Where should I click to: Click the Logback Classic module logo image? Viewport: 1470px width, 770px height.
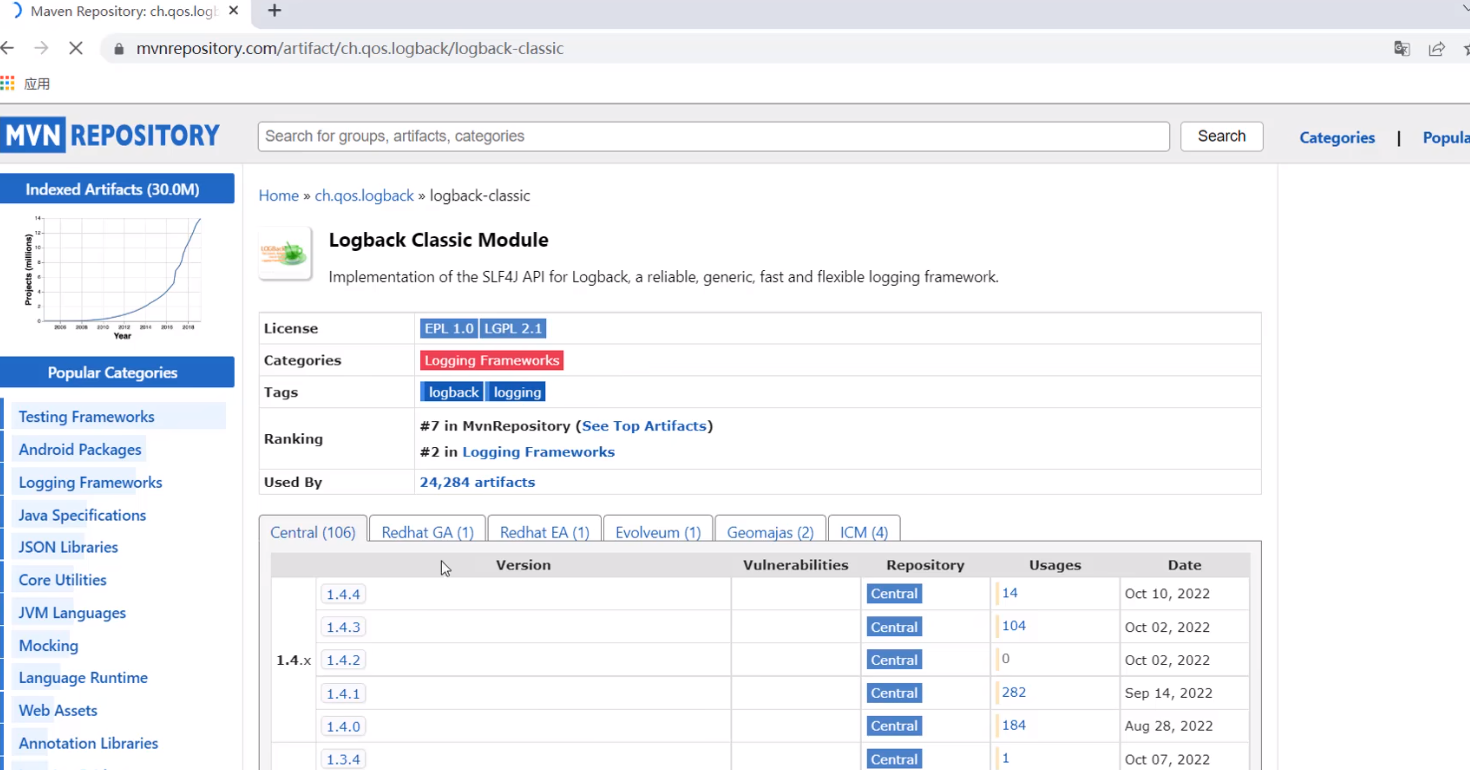point(285,252)
